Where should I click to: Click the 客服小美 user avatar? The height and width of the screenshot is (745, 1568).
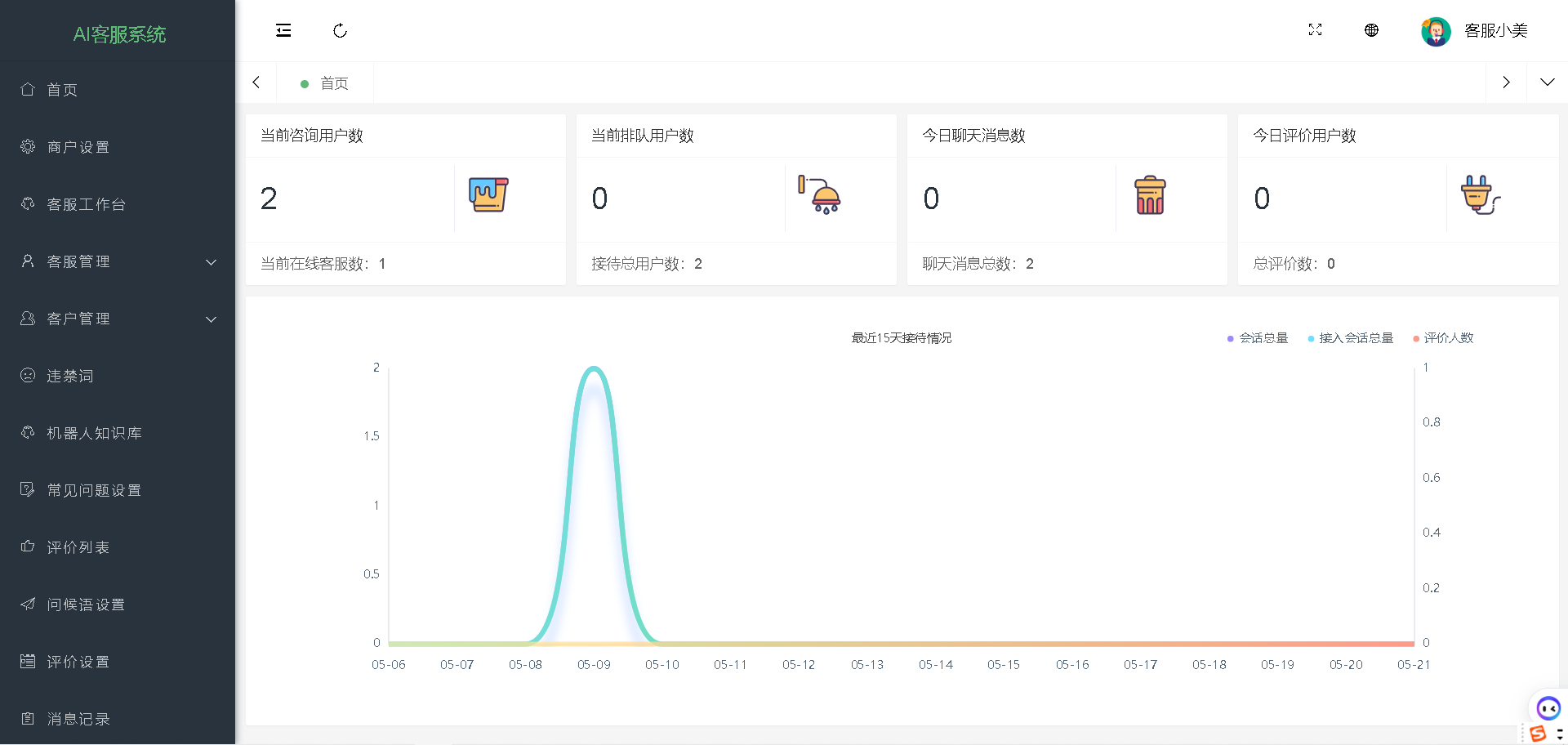[x=1436, y=31]
